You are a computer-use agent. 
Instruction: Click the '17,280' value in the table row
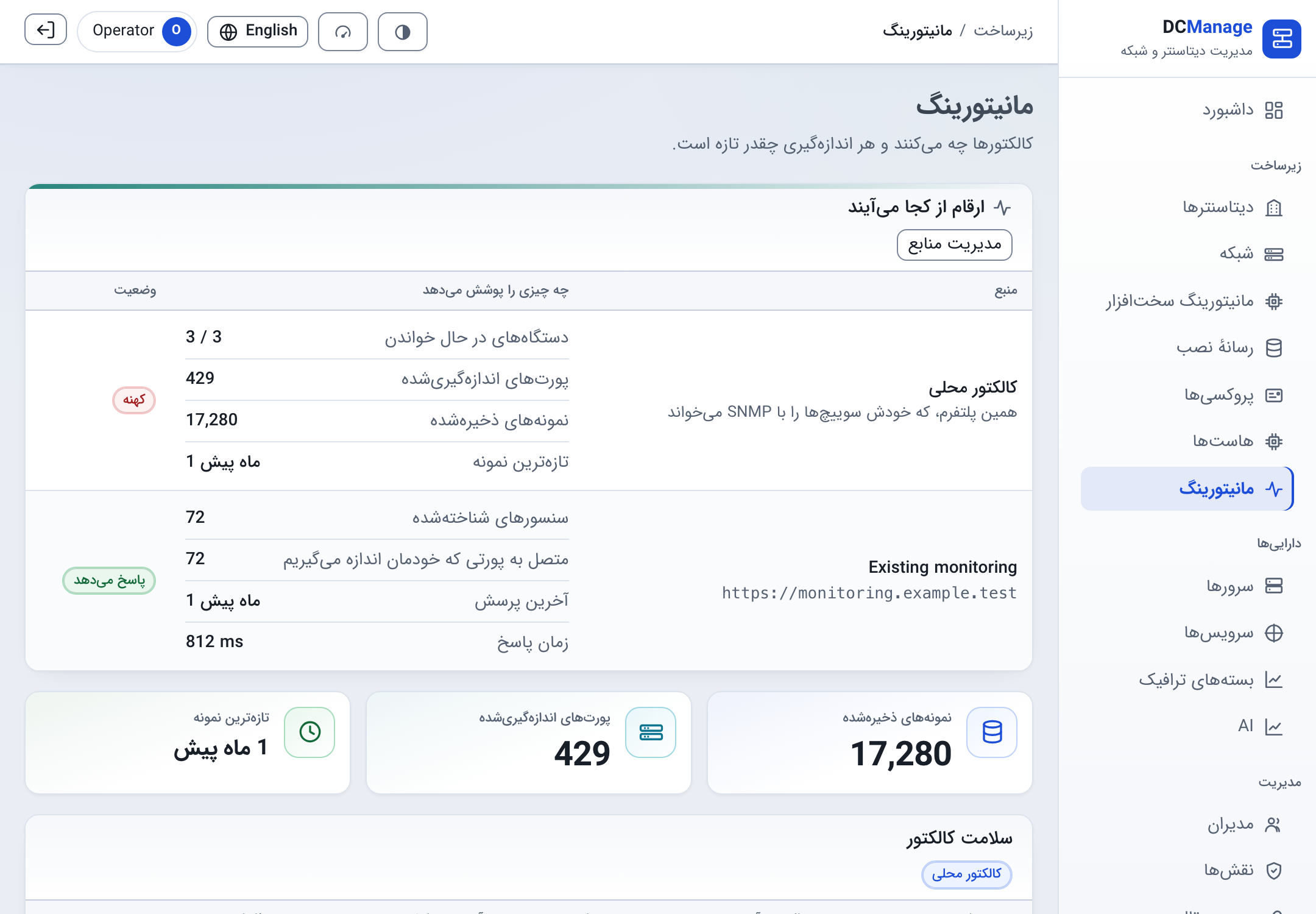(x=211, y=420)
